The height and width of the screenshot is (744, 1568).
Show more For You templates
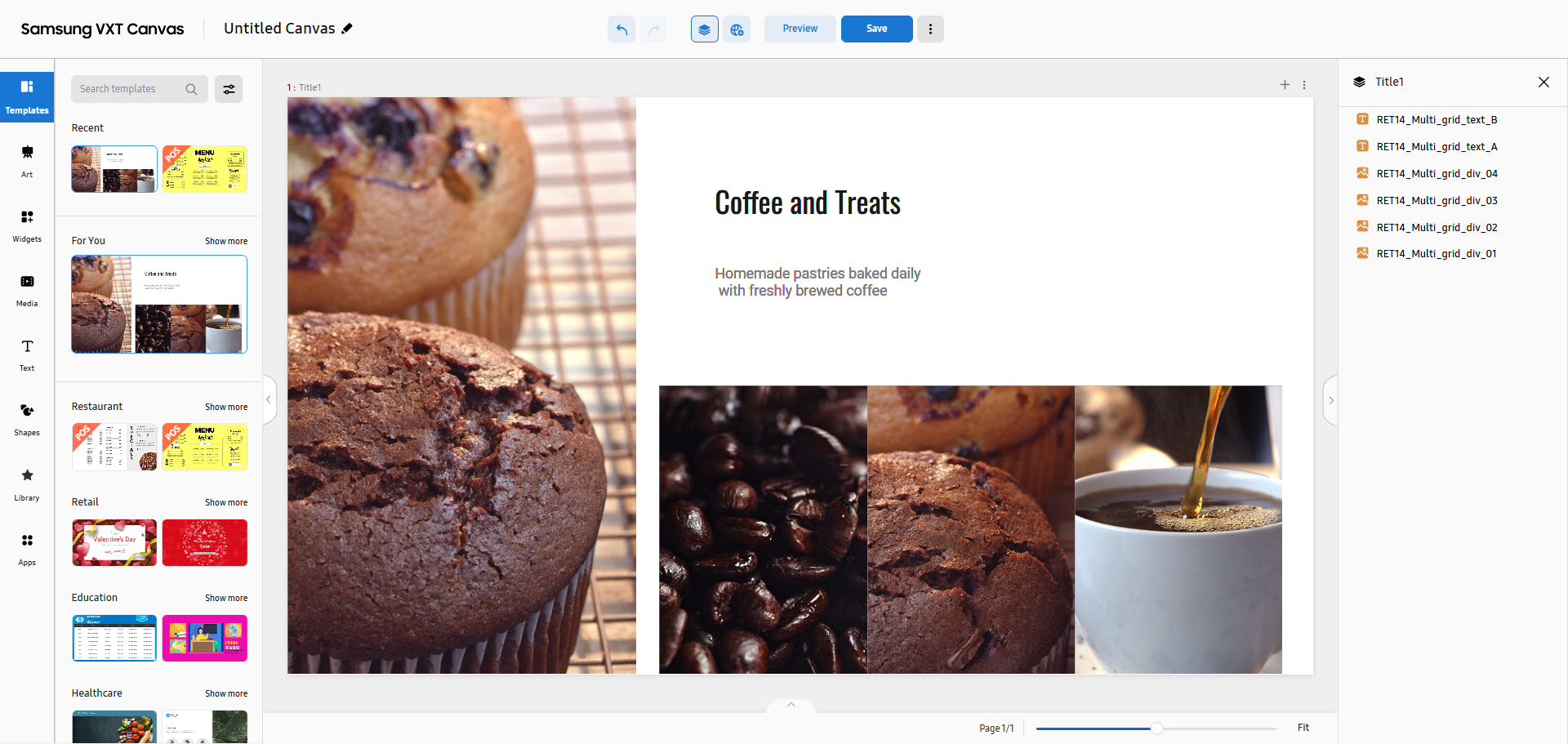pos(226,242)
